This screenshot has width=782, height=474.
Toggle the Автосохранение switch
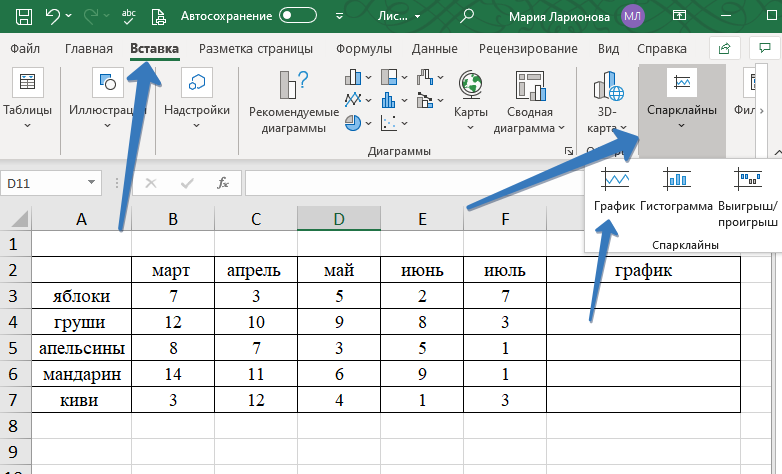[298, 15]
